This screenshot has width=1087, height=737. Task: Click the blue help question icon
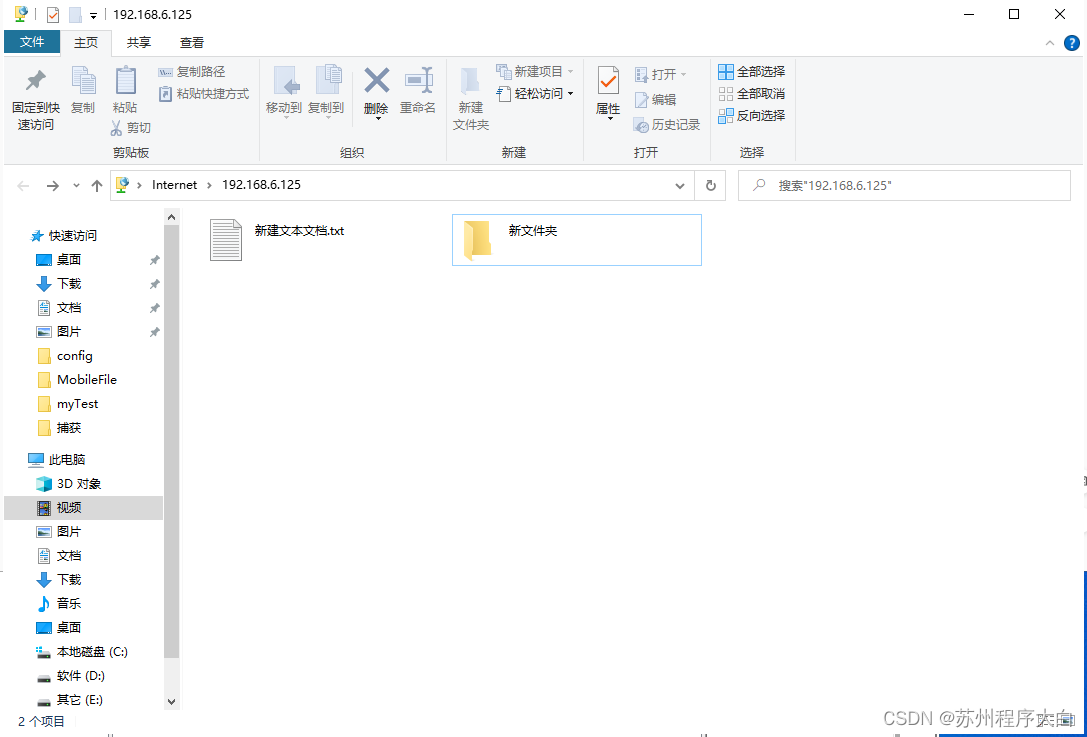point(1072,43)
